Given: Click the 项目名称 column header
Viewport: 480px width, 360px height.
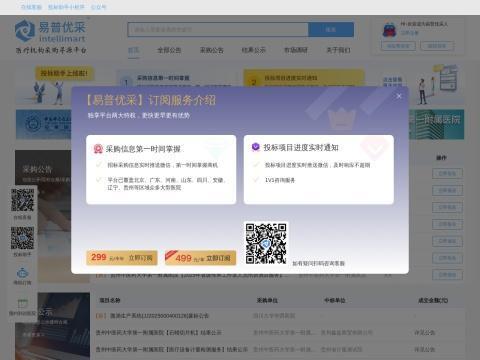Looking at the screenshot, I should pos(110,300).
